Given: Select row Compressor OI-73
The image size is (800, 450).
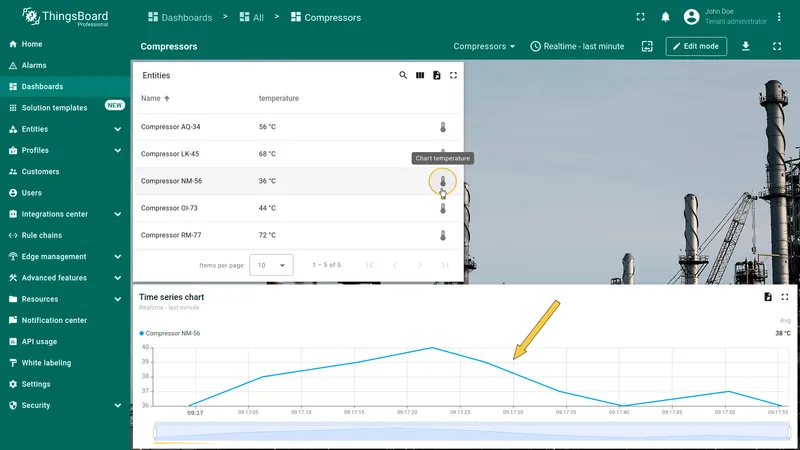Looking at the screenshot, I should pyautogui.click(x=298, y=208).
